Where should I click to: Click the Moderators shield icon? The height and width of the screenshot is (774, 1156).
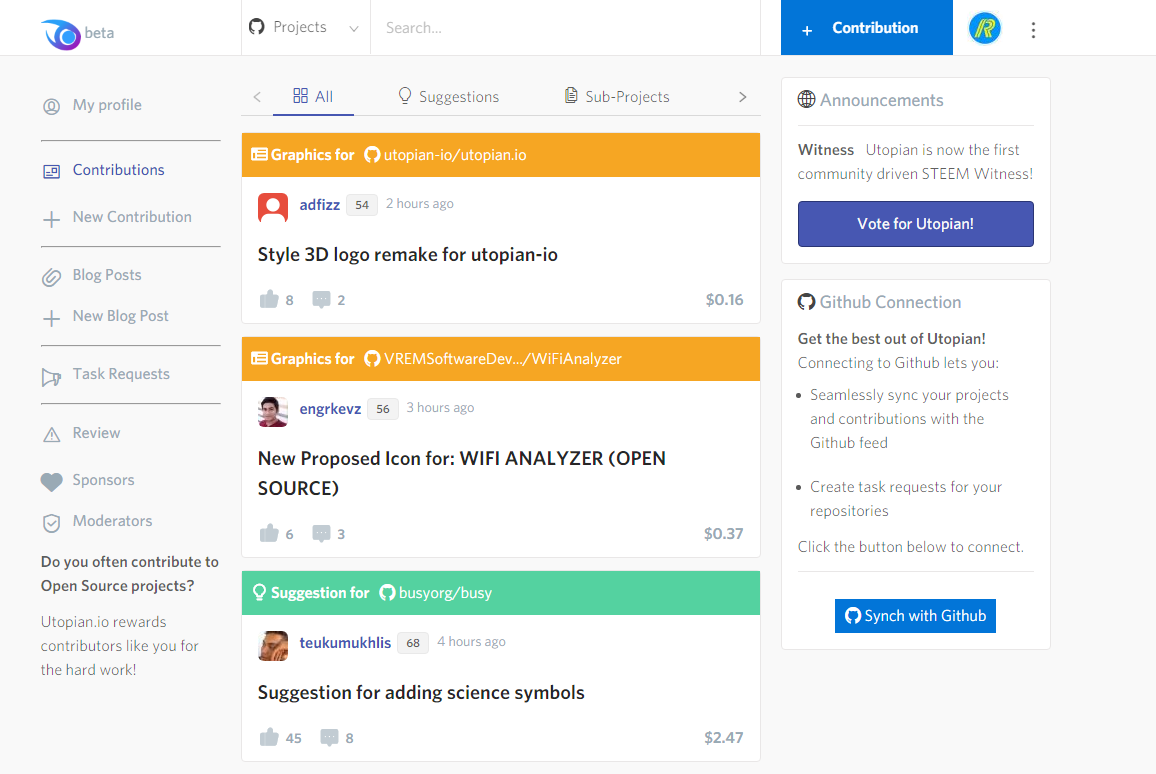click(52, 523)
